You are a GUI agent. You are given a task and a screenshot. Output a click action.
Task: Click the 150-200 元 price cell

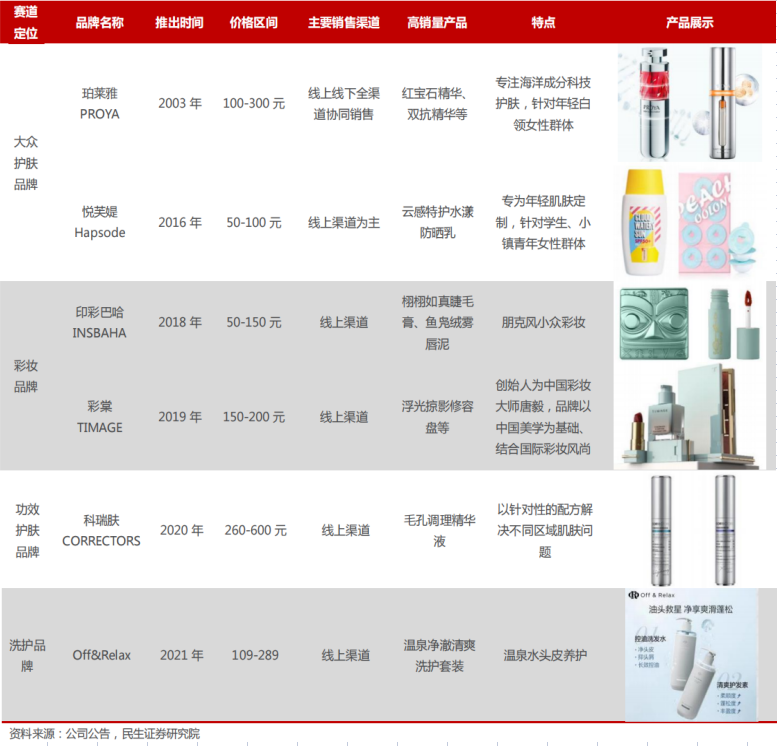(x=254, y=417)
